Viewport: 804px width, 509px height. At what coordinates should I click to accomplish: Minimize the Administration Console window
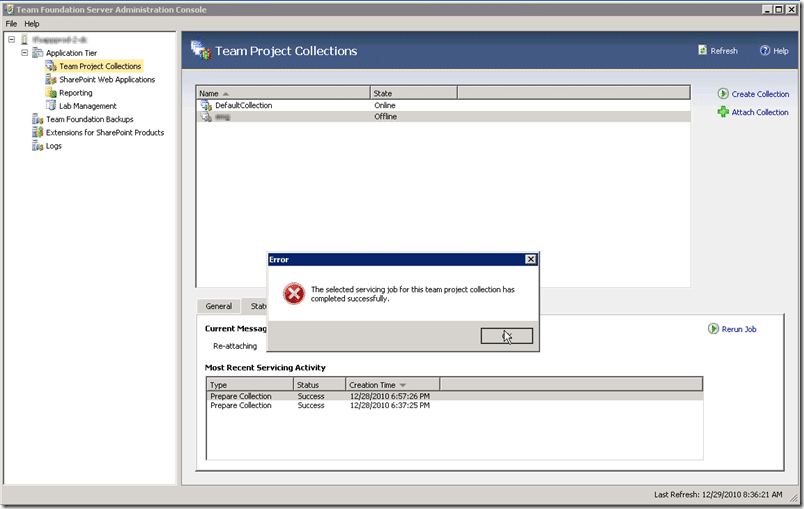767,9
